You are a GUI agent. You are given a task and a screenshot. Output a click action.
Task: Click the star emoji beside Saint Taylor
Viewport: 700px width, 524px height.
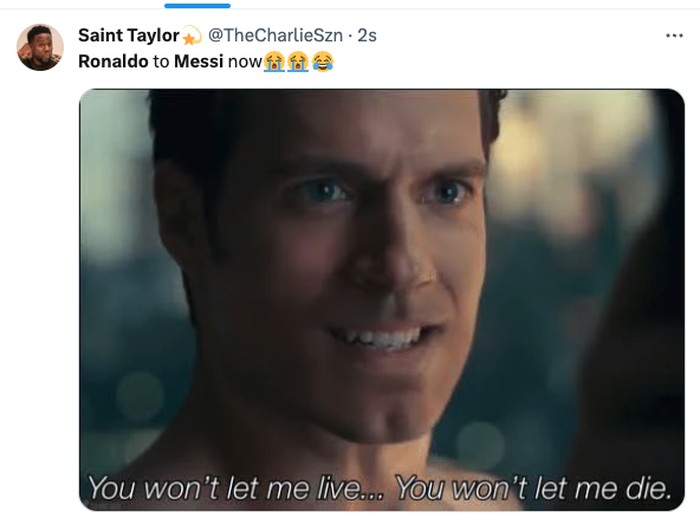coord(192,36)
